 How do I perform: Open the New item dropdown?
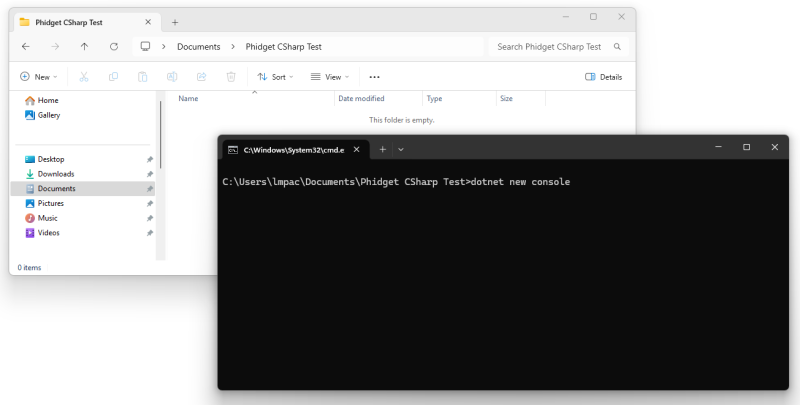pos(39,77)
